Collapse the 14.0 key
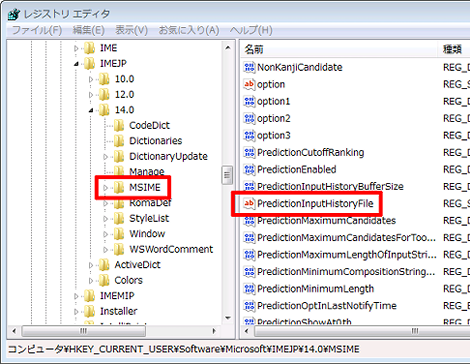 [x=91, y=110]
